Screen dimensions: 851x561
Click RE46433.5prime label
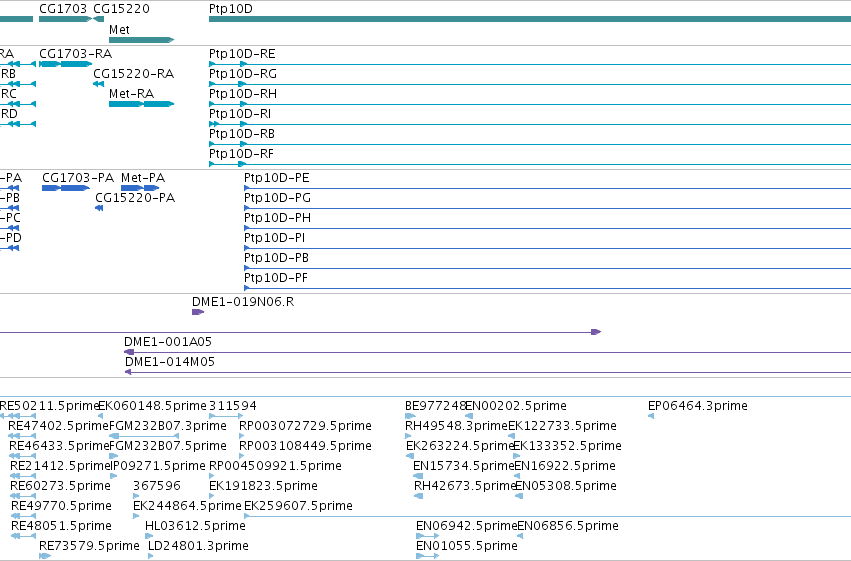60,446
